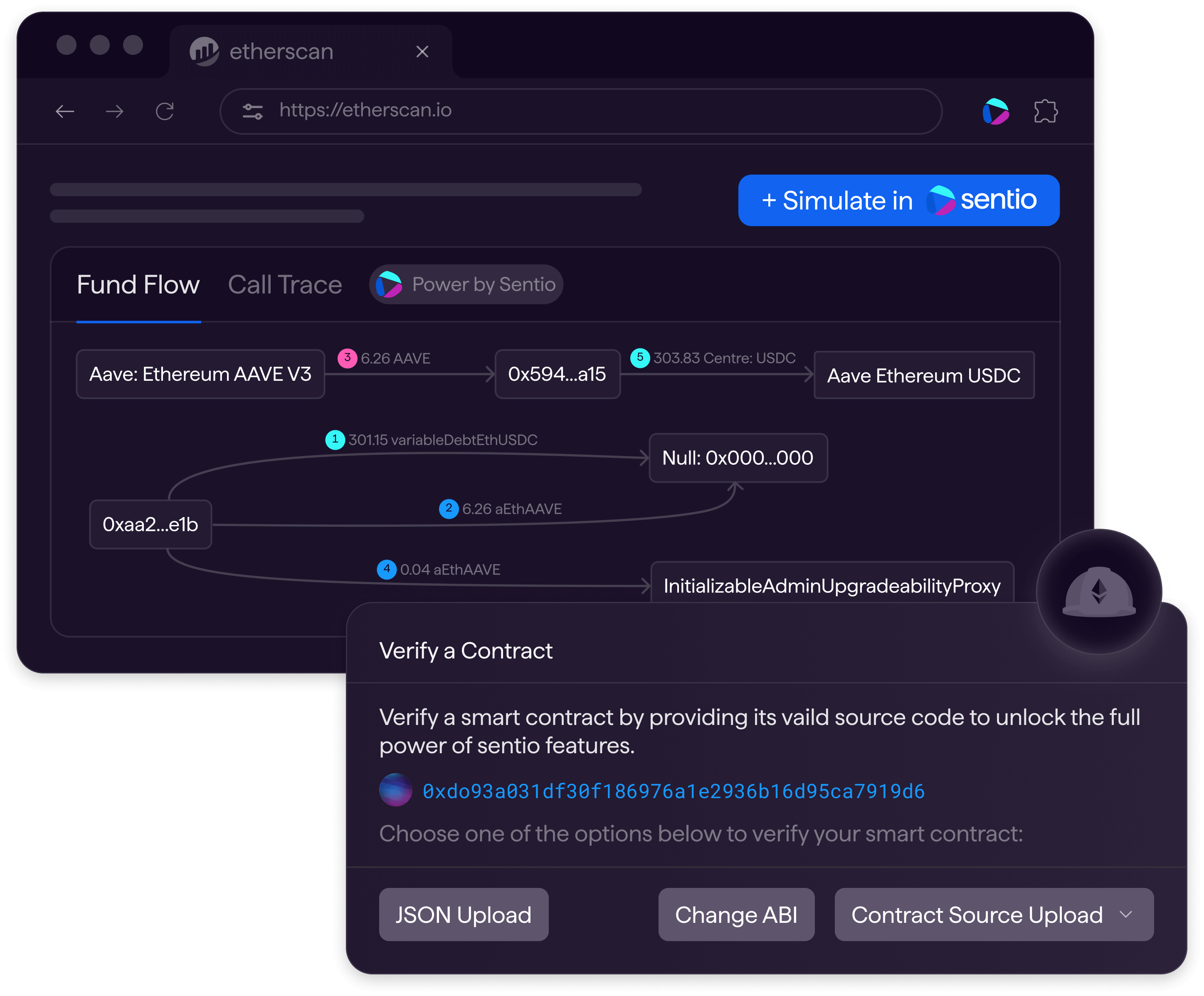Viewport: 1204px width, 996px height.
Task: Click the Change ABI button
Action: (736, 915)
